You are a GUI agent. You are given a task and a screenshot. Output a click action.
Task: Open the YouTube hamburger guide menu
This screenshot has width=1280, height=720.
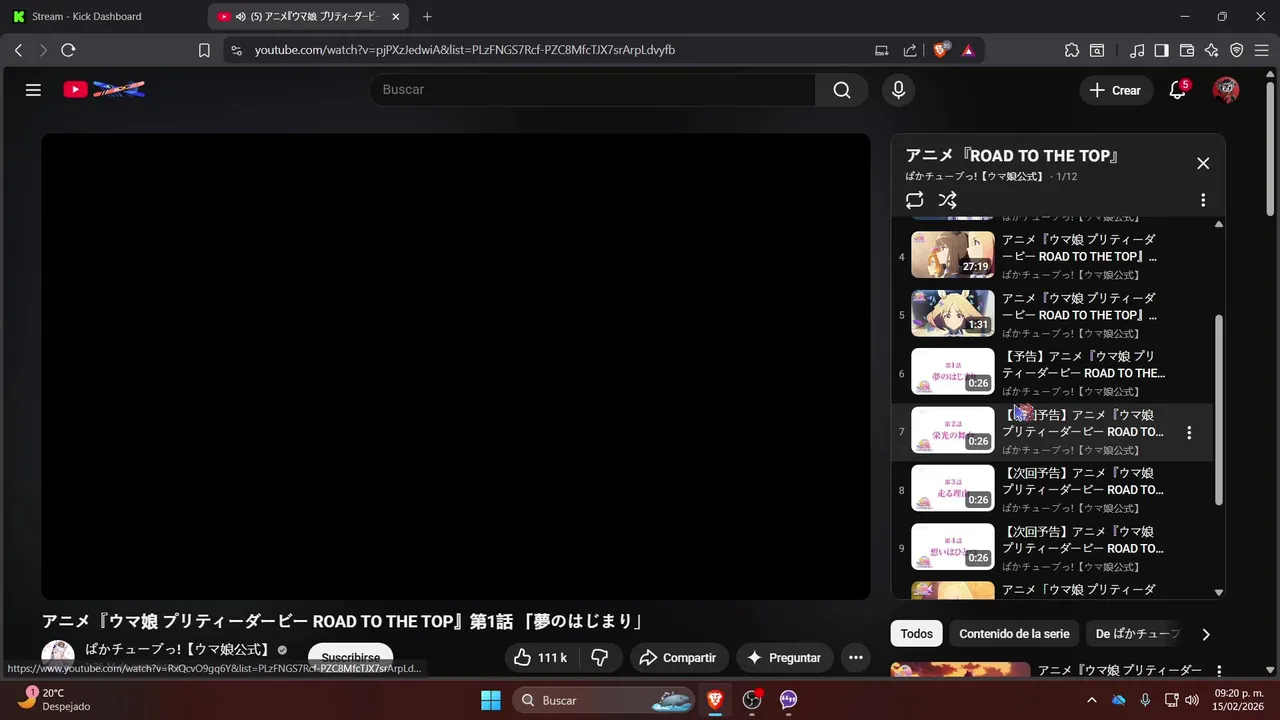33,90
